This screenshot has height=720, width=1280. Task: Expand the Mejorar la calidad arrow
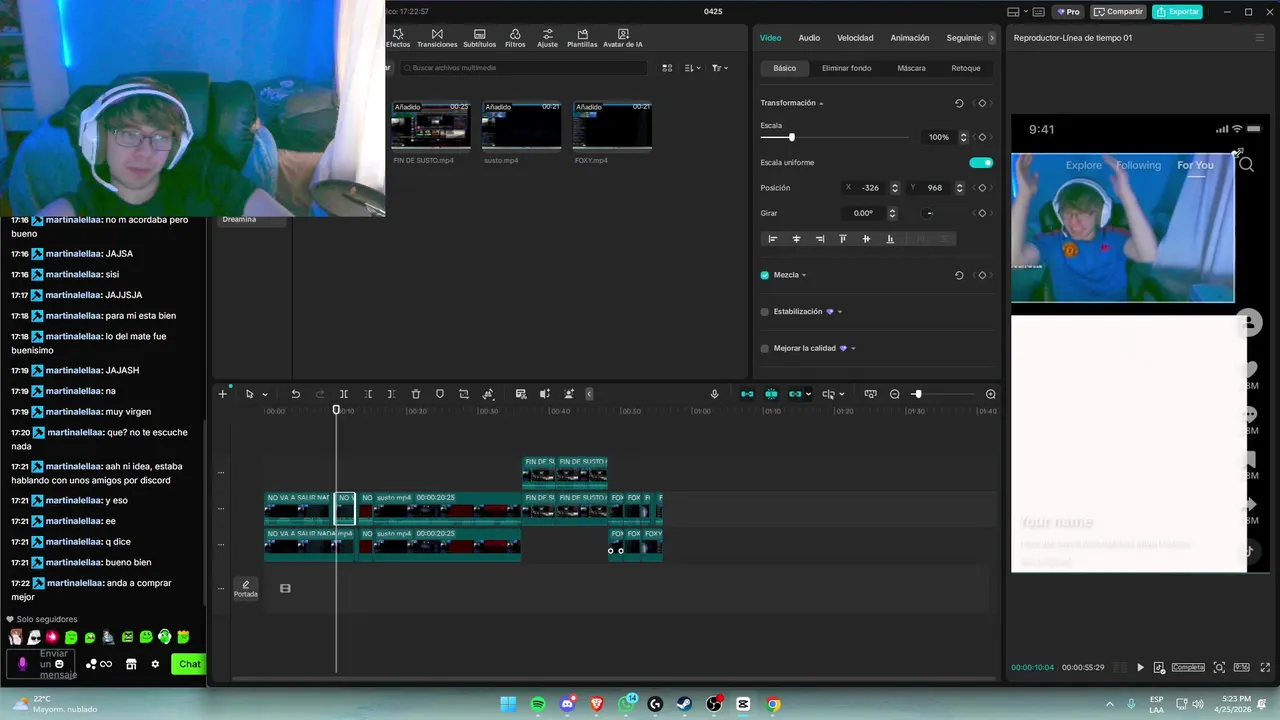(853, 349)
